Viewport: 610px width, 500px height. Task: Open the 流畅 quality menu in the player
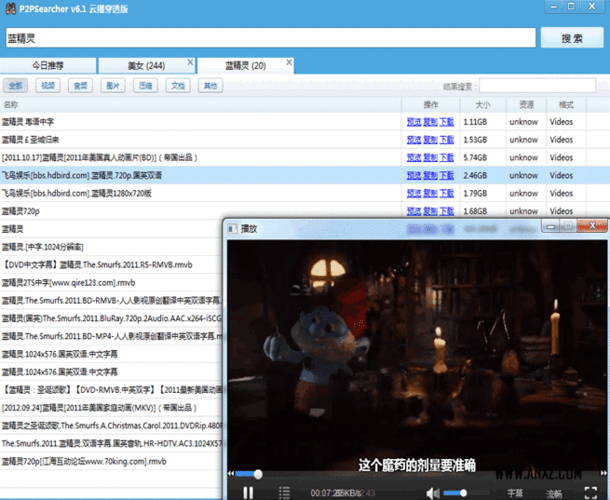[554, 493]
